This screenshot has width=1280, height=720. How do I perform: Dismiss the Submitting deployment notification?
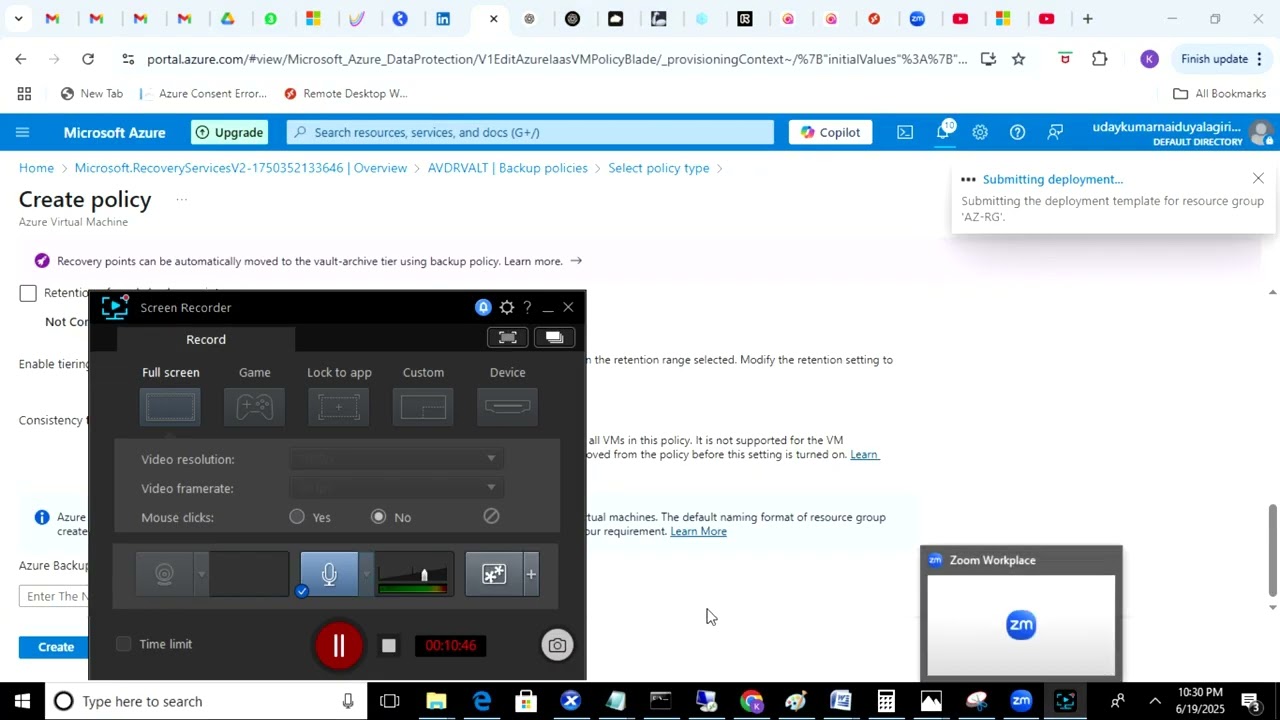(x=1258, y=178)
